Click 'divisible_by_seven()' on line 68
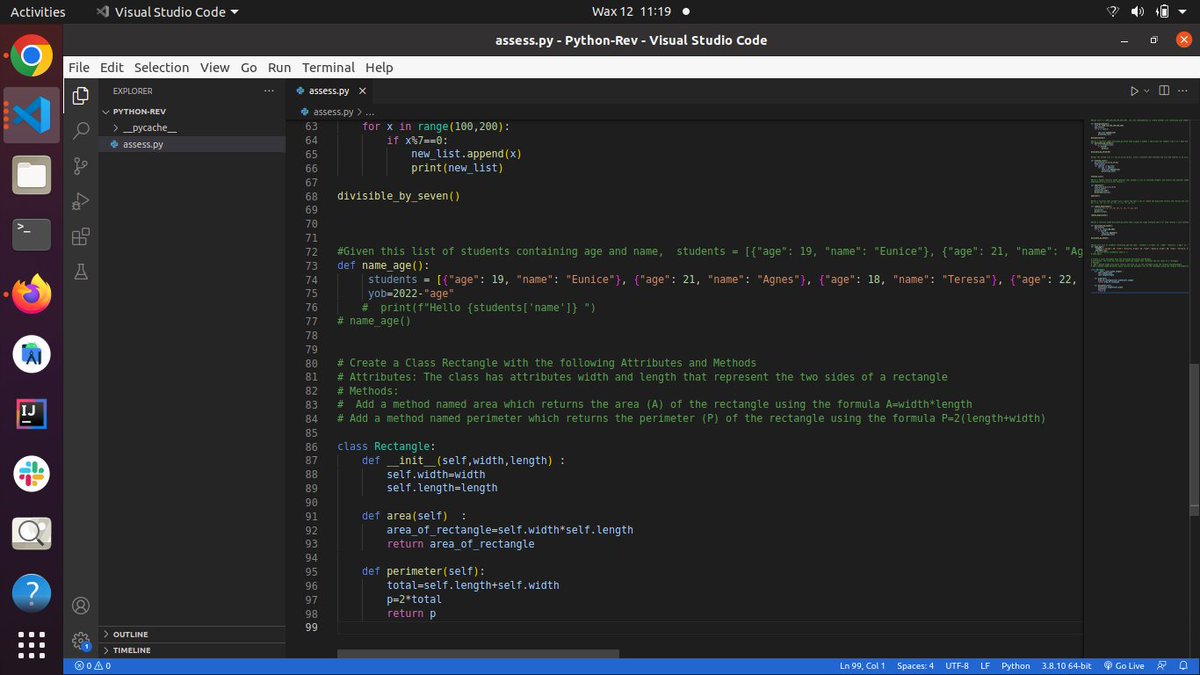Viewport: 1200px width, 675px height. click(398, 195)
